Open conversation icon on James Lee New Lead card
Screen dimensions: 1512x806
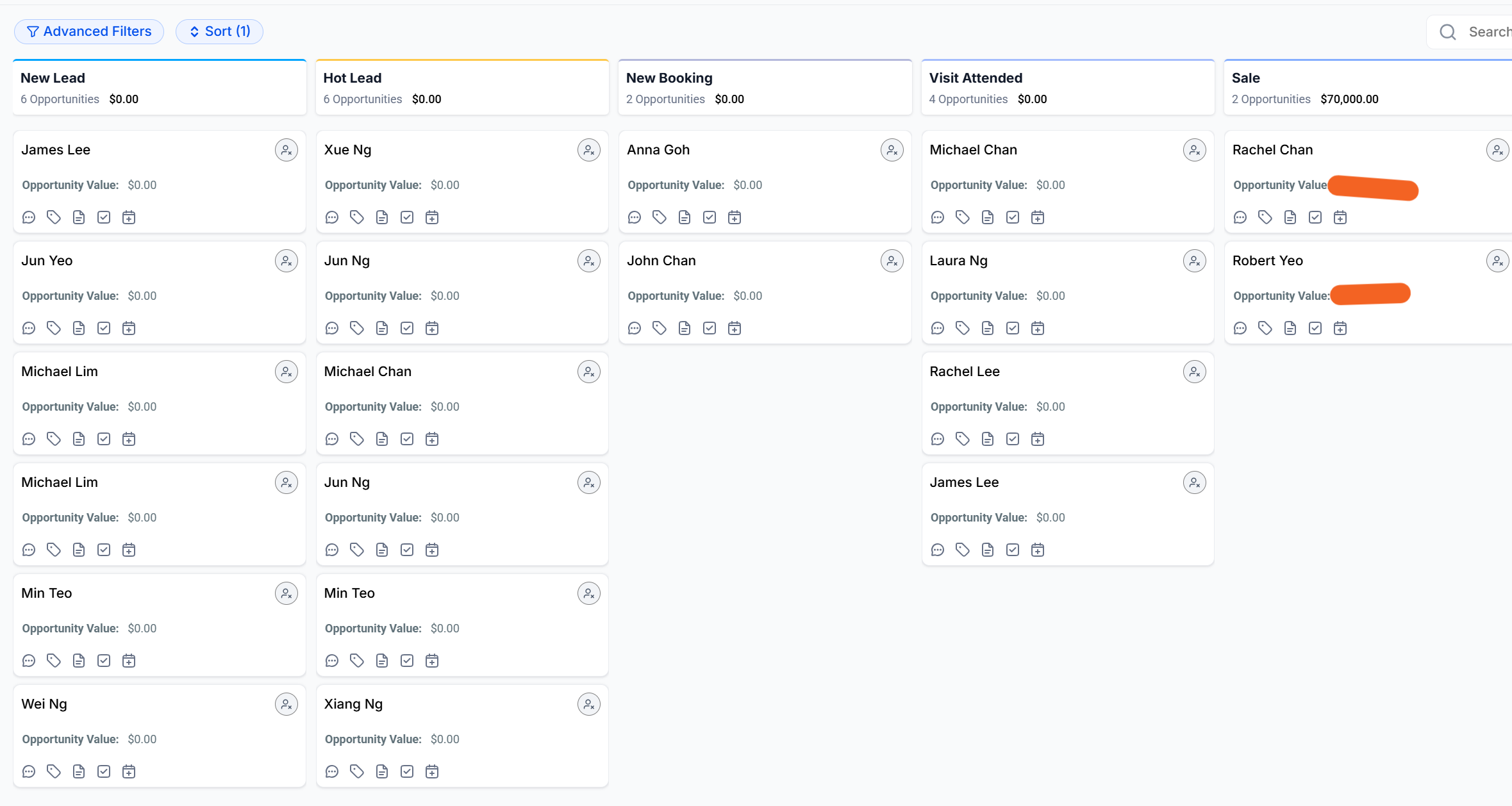29,218
